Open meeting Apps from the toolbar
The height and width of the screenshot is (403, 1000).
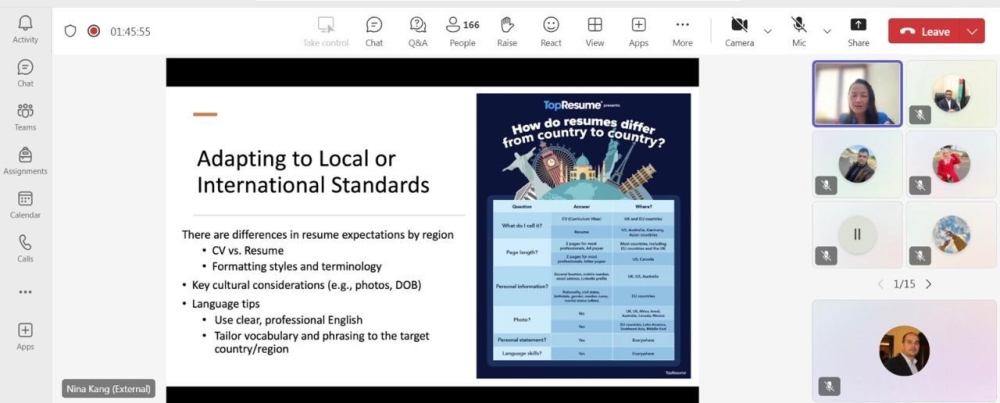click(638, 30)
